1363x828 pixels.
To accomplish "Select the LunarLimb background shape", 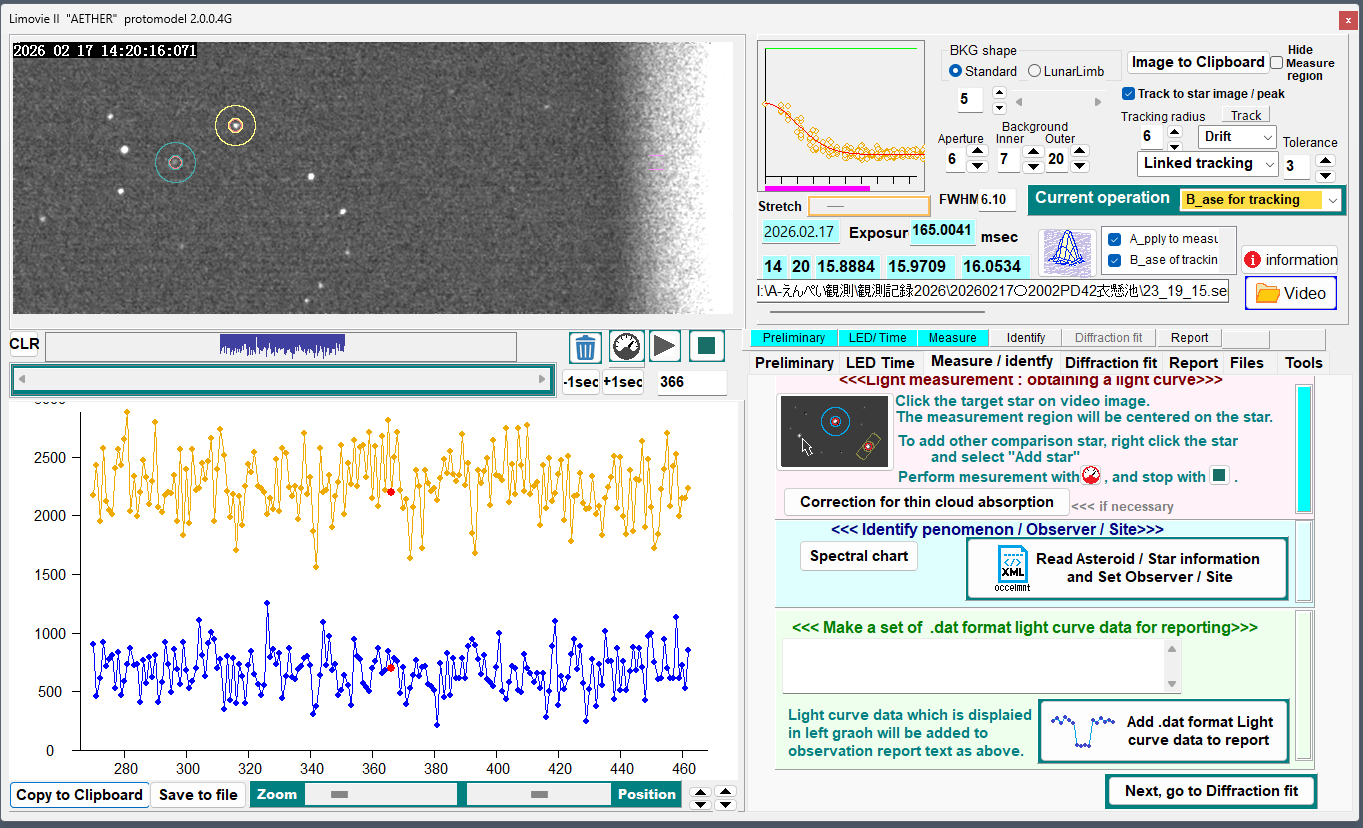I will point(1034,71).
